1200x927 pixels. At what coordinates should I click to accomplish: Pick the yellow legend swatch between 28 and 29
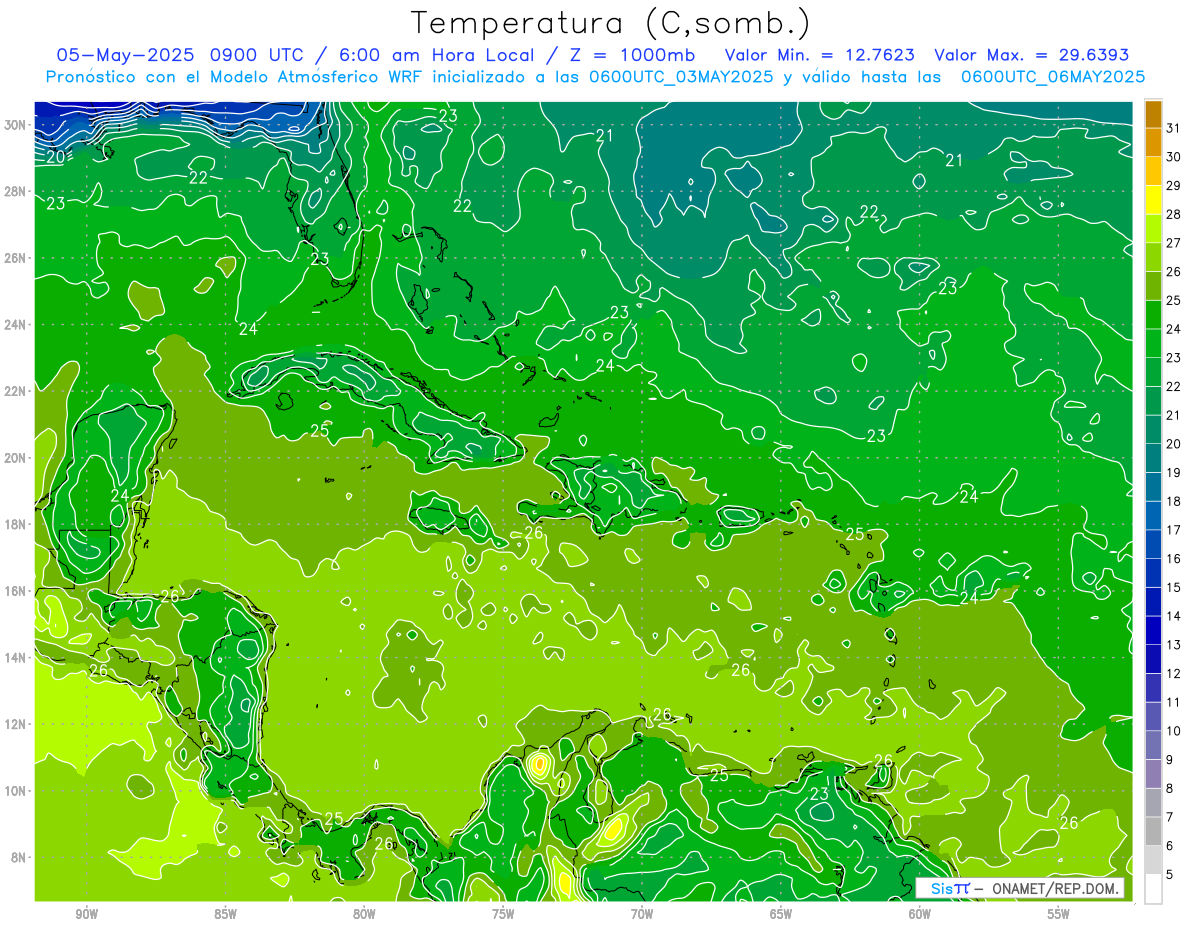(1153, 199)
